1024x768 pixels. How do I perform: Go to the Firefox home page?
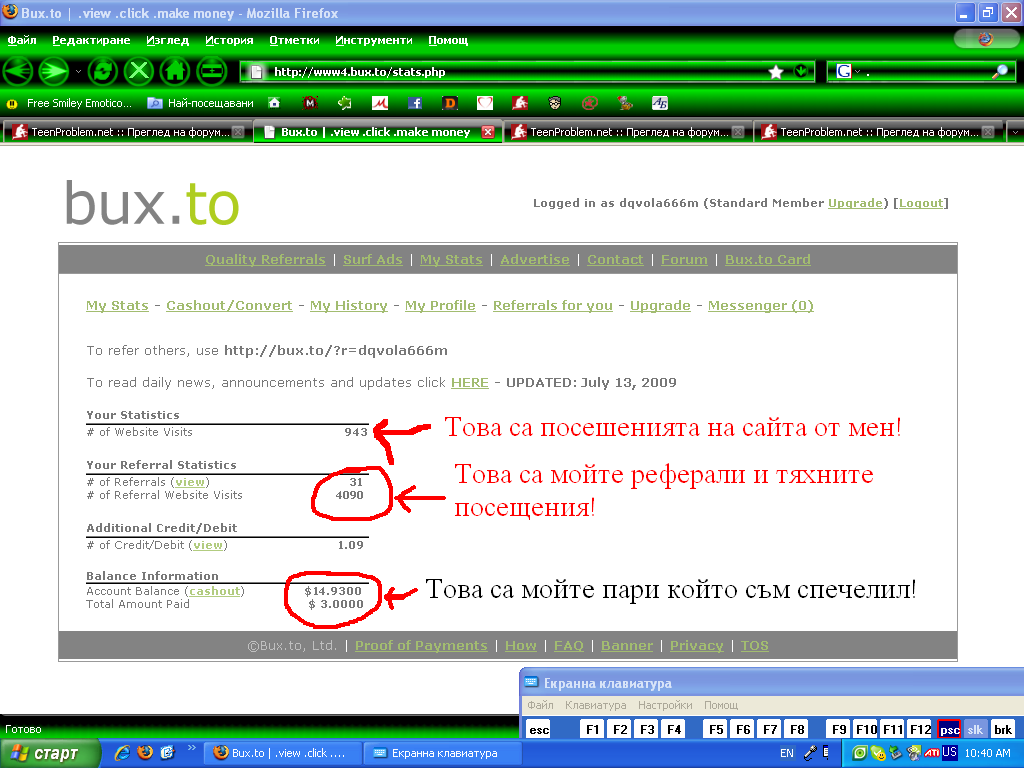click(x=174, y=71)
